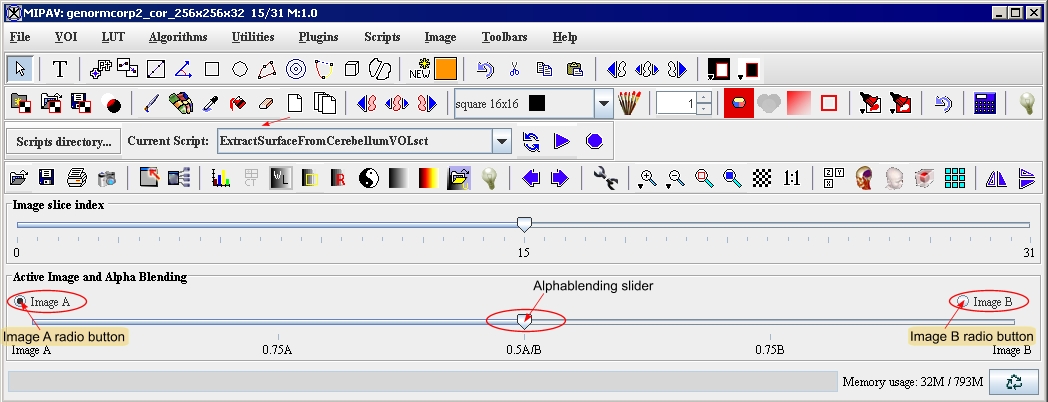
Task: Click the run script play icon
Action: click(x=562, y=141)
